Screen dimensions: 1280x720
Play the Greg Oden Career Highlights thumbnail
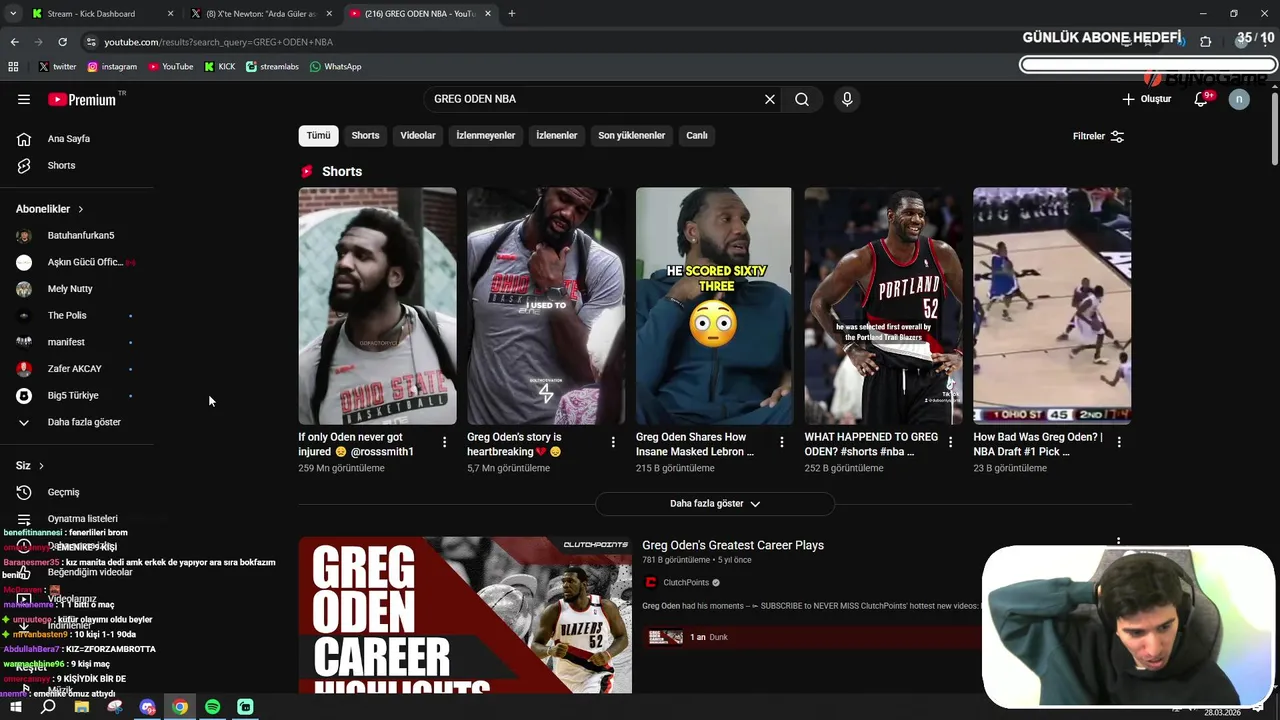click(x=465, y=615)
